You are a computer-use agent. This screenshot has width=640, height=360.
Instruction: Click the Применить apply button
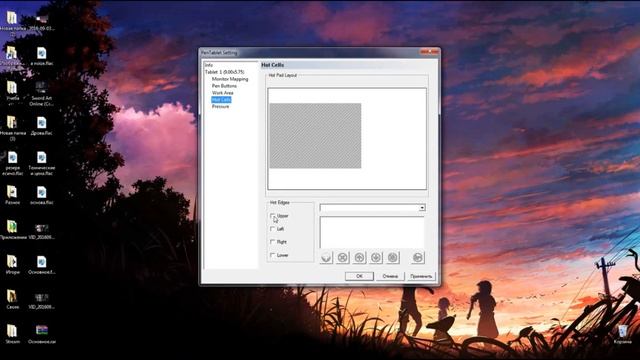(x=421, y=276)
